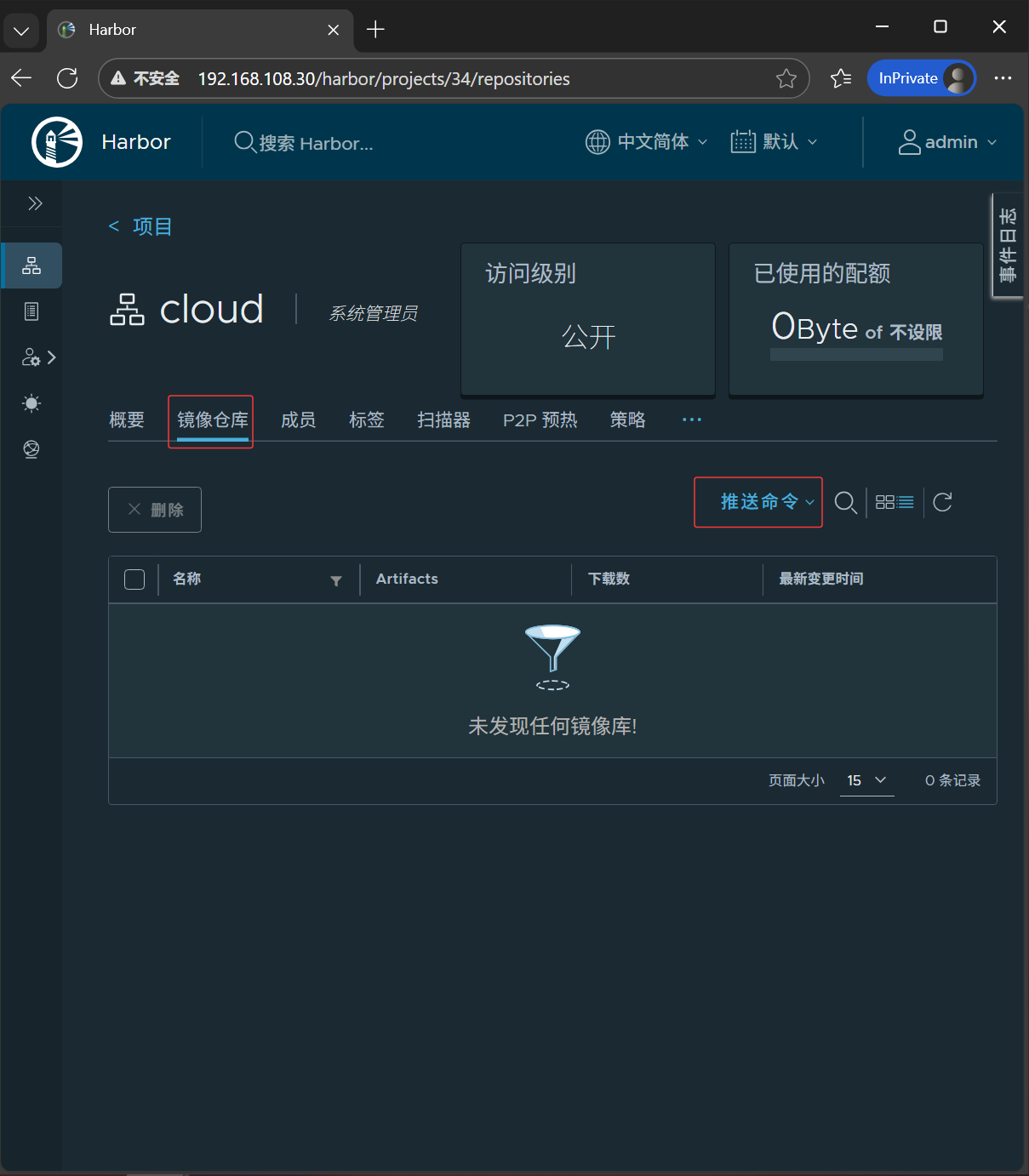Click the 删除 delete button
Viewport: 1029px width, 1176px height.
coord(155,510)
